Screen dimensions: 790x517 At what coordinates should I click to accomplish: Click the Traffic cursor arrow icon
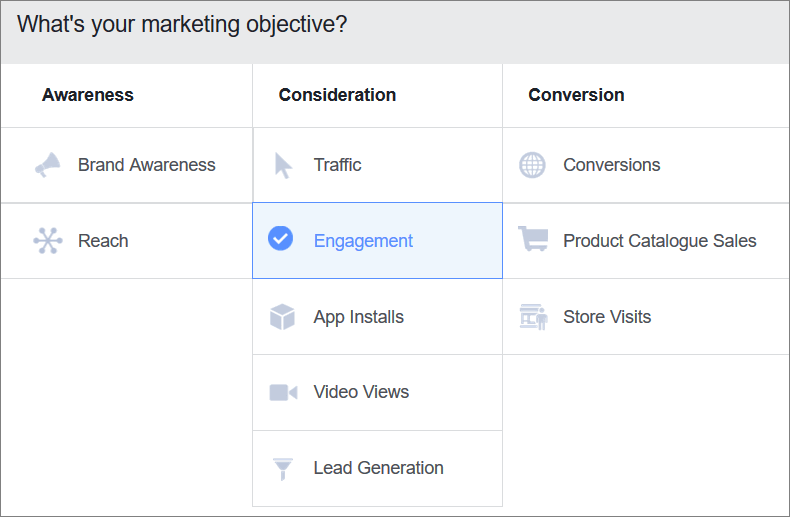pyautogui.click(x=283, y=165)
